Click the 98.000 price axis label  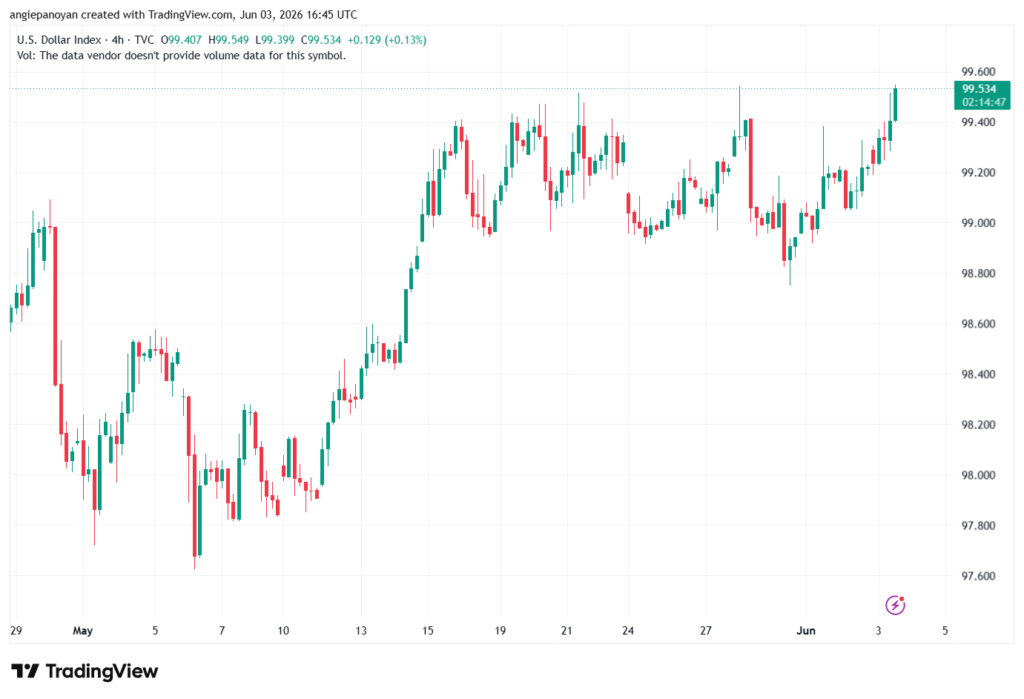tap(978, 475)
